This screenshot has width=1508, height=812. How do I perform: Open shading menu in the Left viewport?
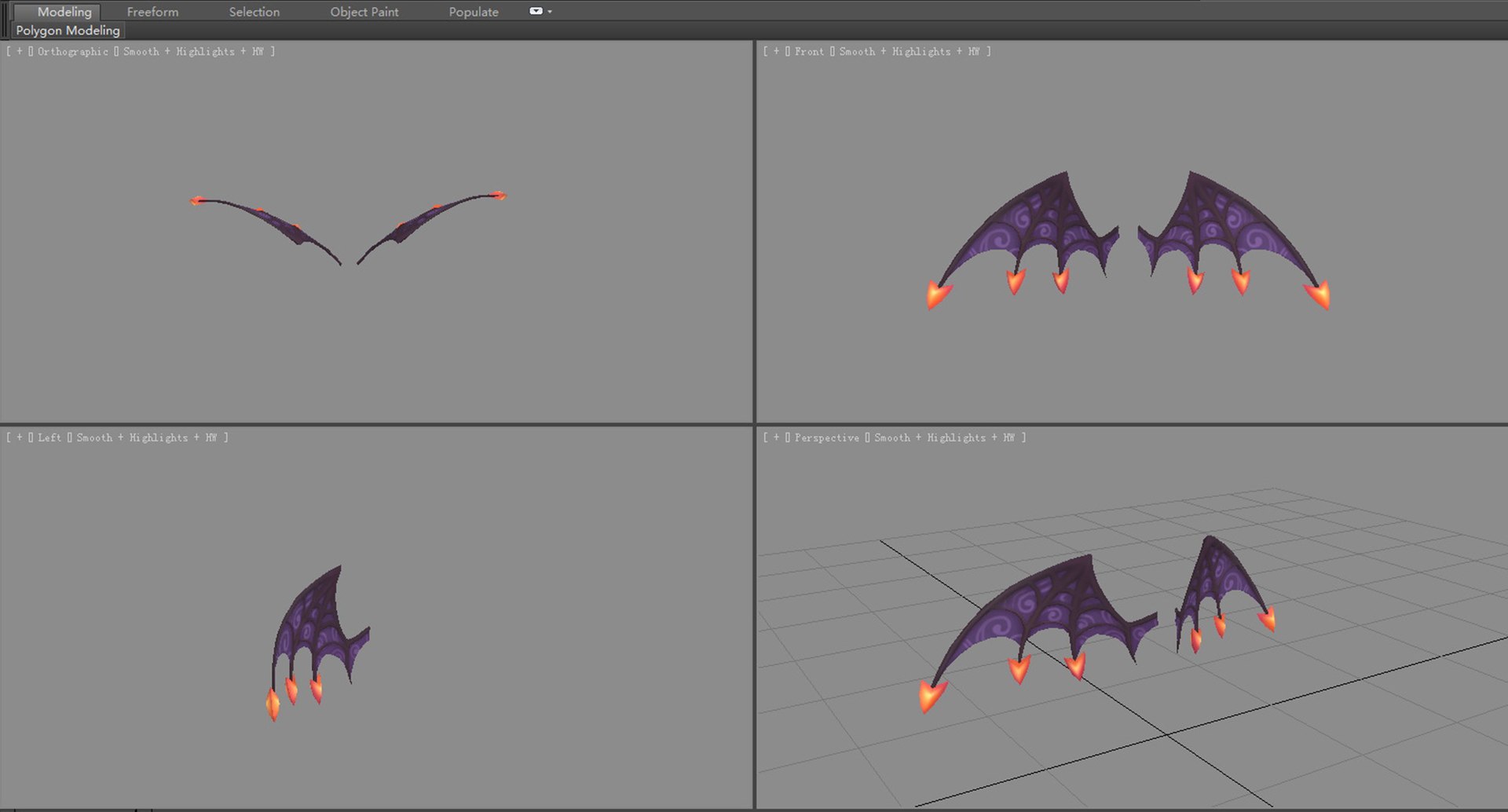click(x=146, y=437)
